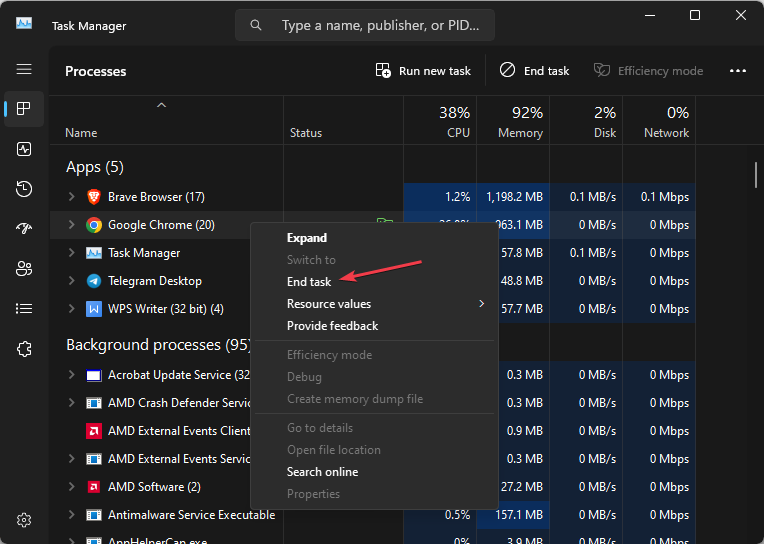Select the Processes sidebar icon

(24, 108)
